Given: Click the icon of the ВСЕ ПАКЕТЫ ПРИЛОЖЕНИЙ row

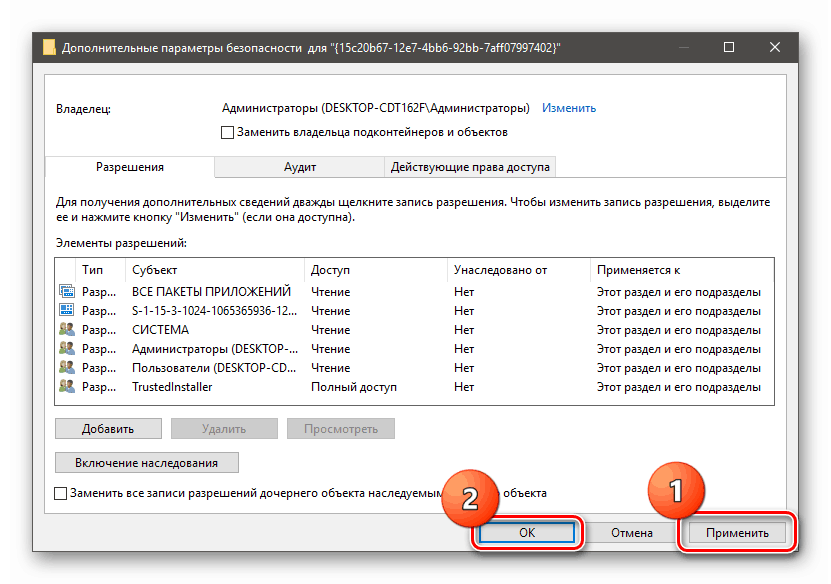Looking at the screenshot, I should pyautogui.click(x=67, y=291).
